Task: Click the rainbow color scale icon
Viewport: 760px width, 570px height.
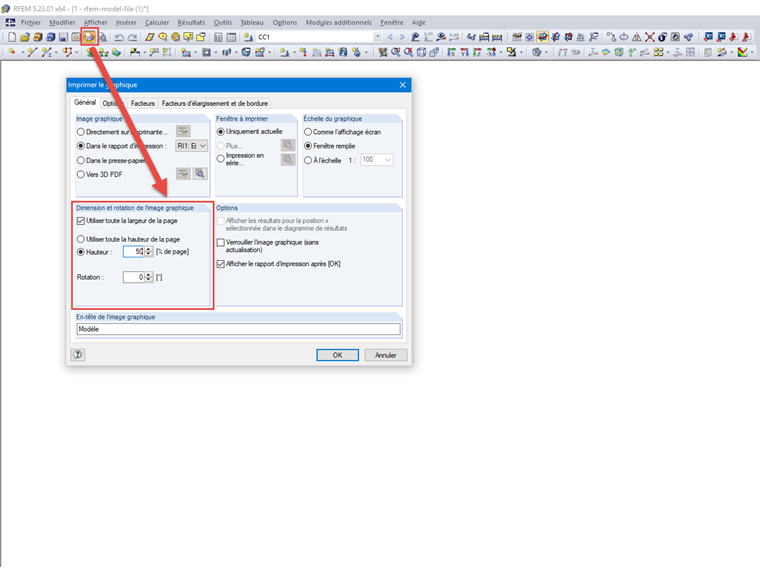Action: tap(742, 52)
